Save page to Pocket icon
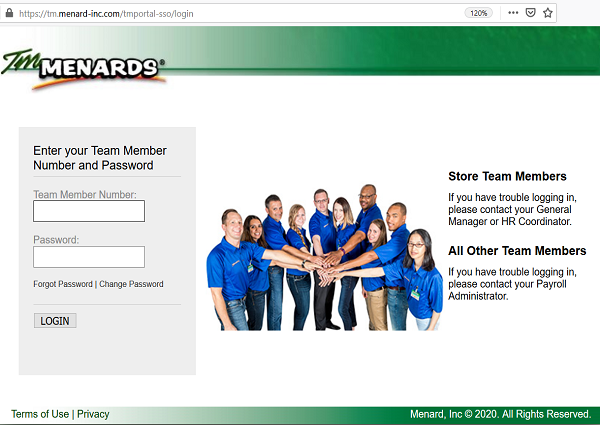The width and height of the screenshot is (600, 425). coord(530,13)
